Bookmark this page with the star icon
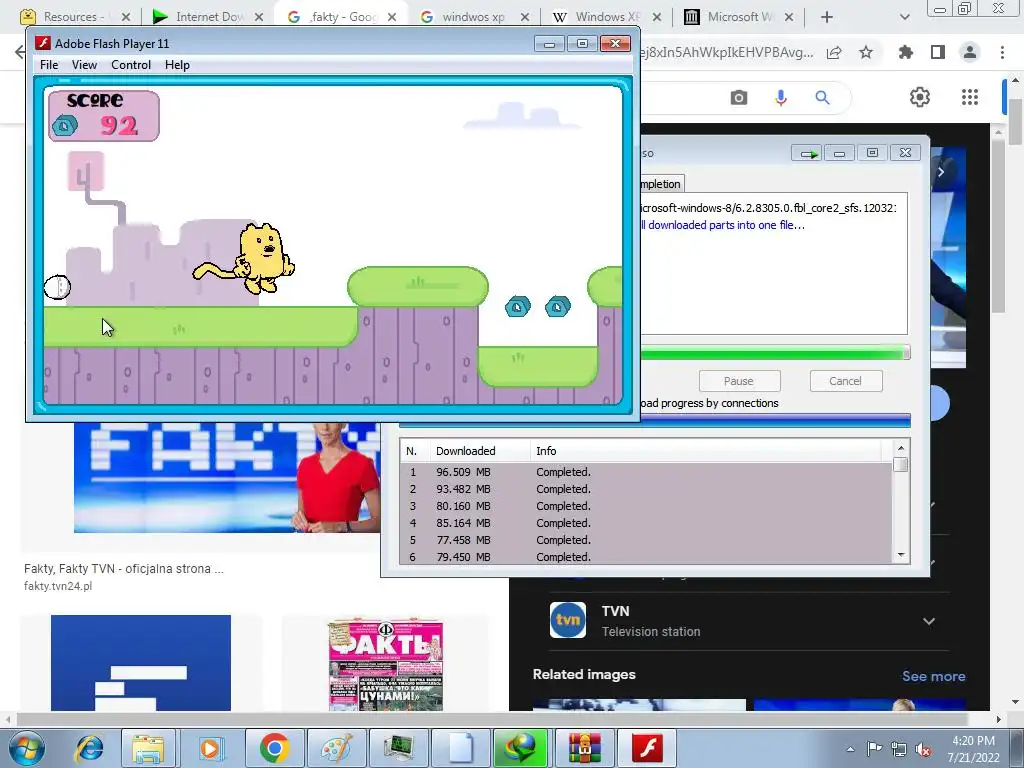 (866, 52)
